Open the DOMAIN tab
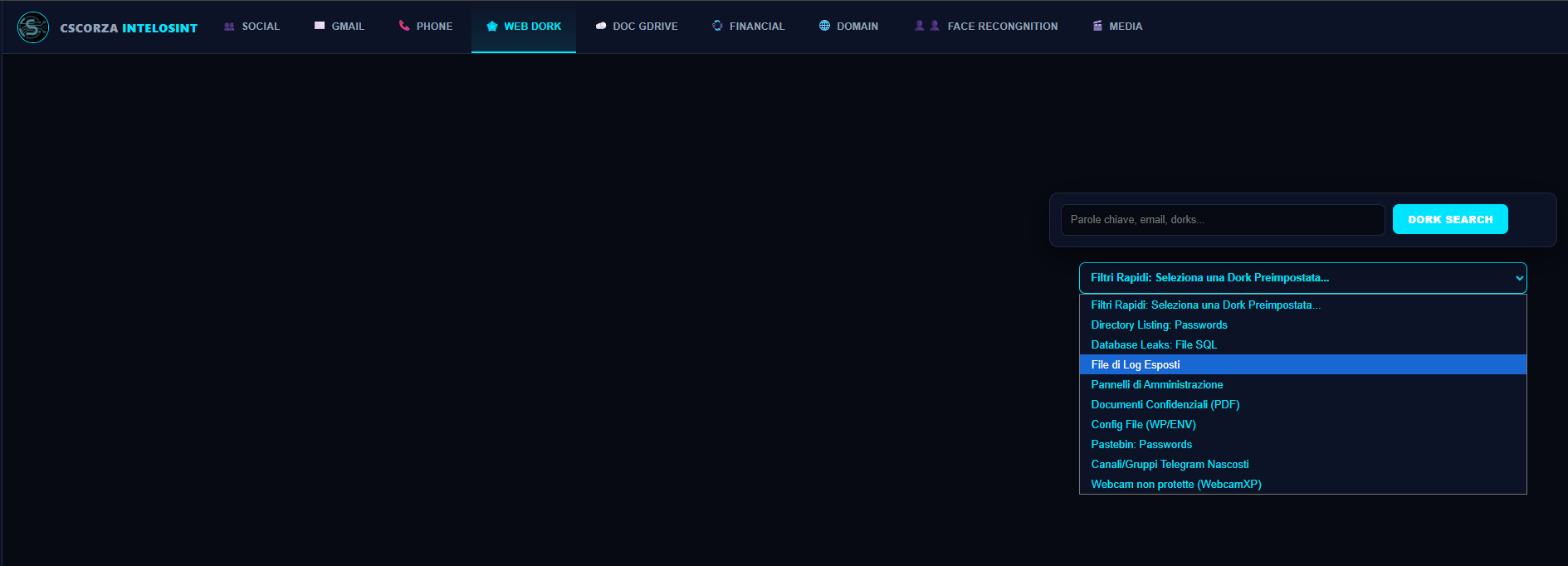Screen dimensions: 1568x566 click(848, 27)
